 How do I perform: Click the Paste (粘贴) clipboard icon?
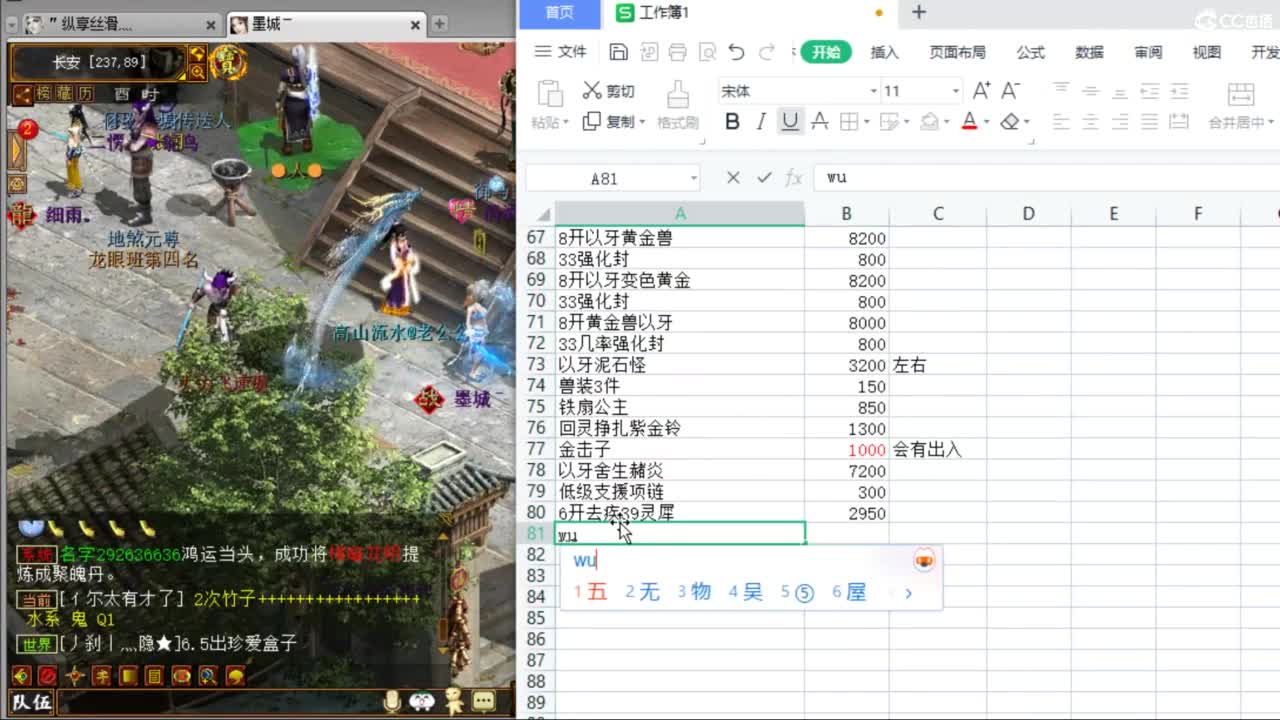coord(550,93)
